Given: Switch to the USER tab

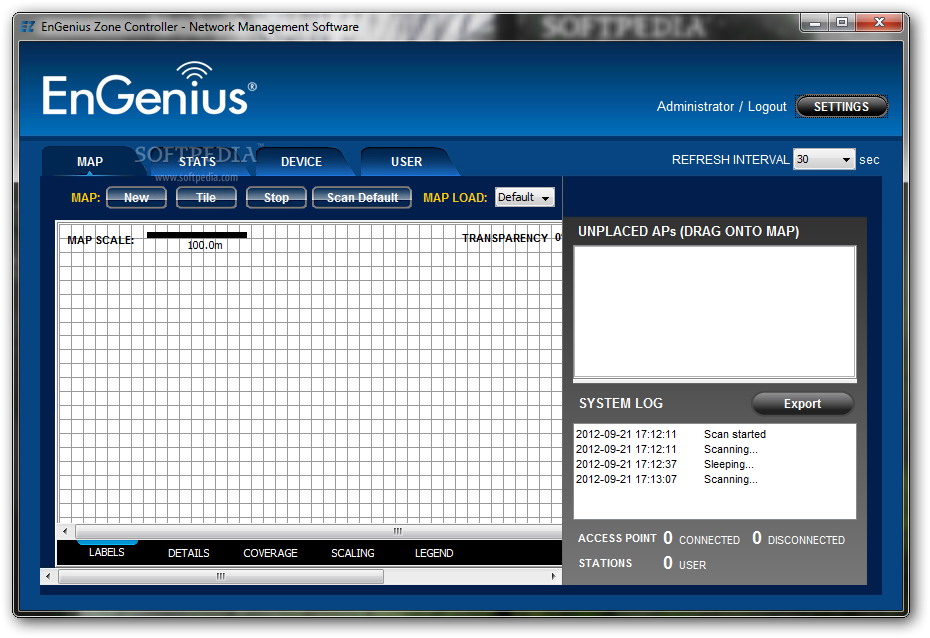Looking at the screenshot, I should coord(406,161).
